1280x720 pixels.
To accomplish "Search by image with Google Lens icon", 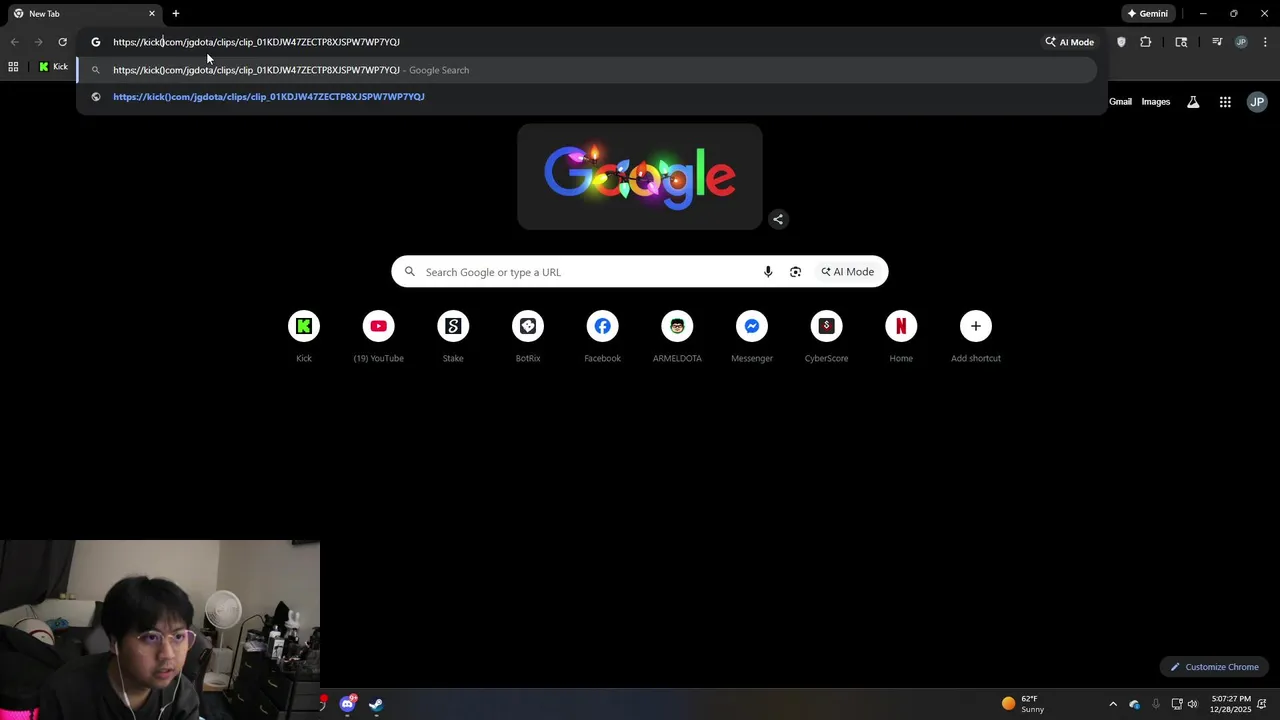I will click(795, 272).
